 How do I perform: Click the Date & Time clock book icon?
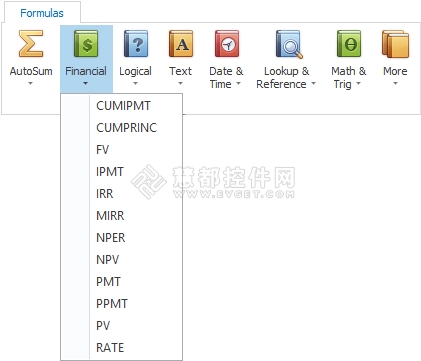[227, 44]
